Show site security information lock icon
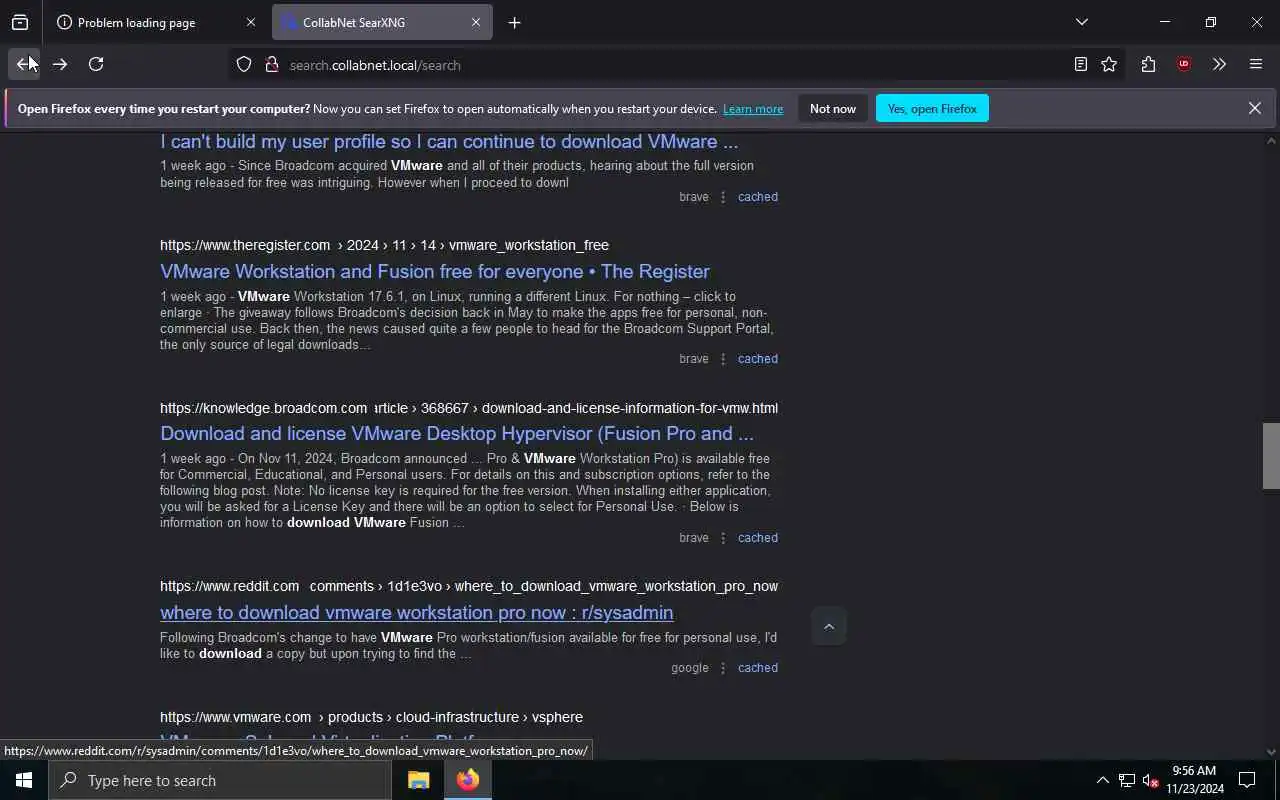Screen dimensions: 1280x800 point(271,65)
